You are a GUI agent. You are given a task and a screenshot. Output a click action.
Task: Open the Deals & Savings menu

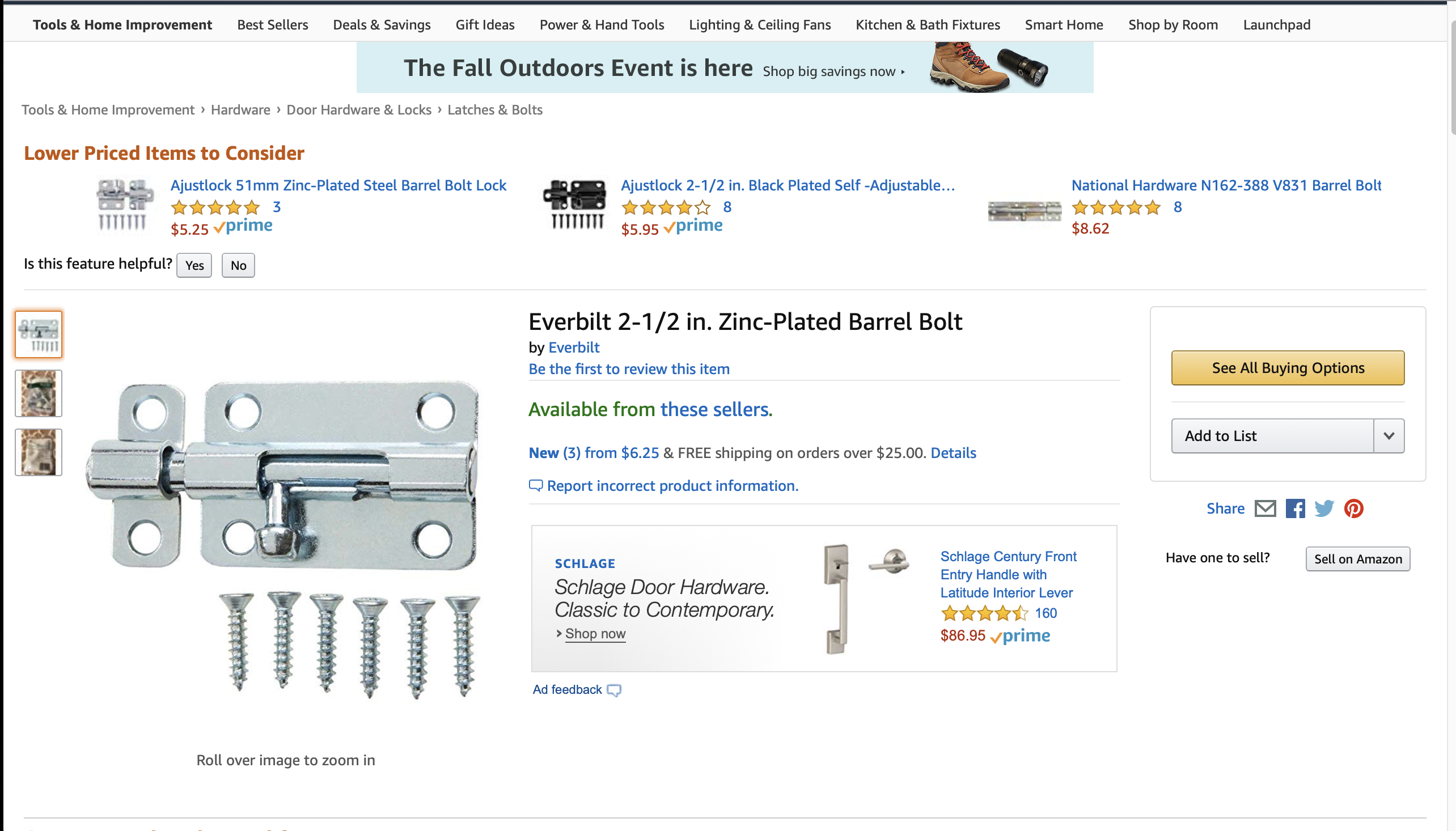[x=382, y=25]
